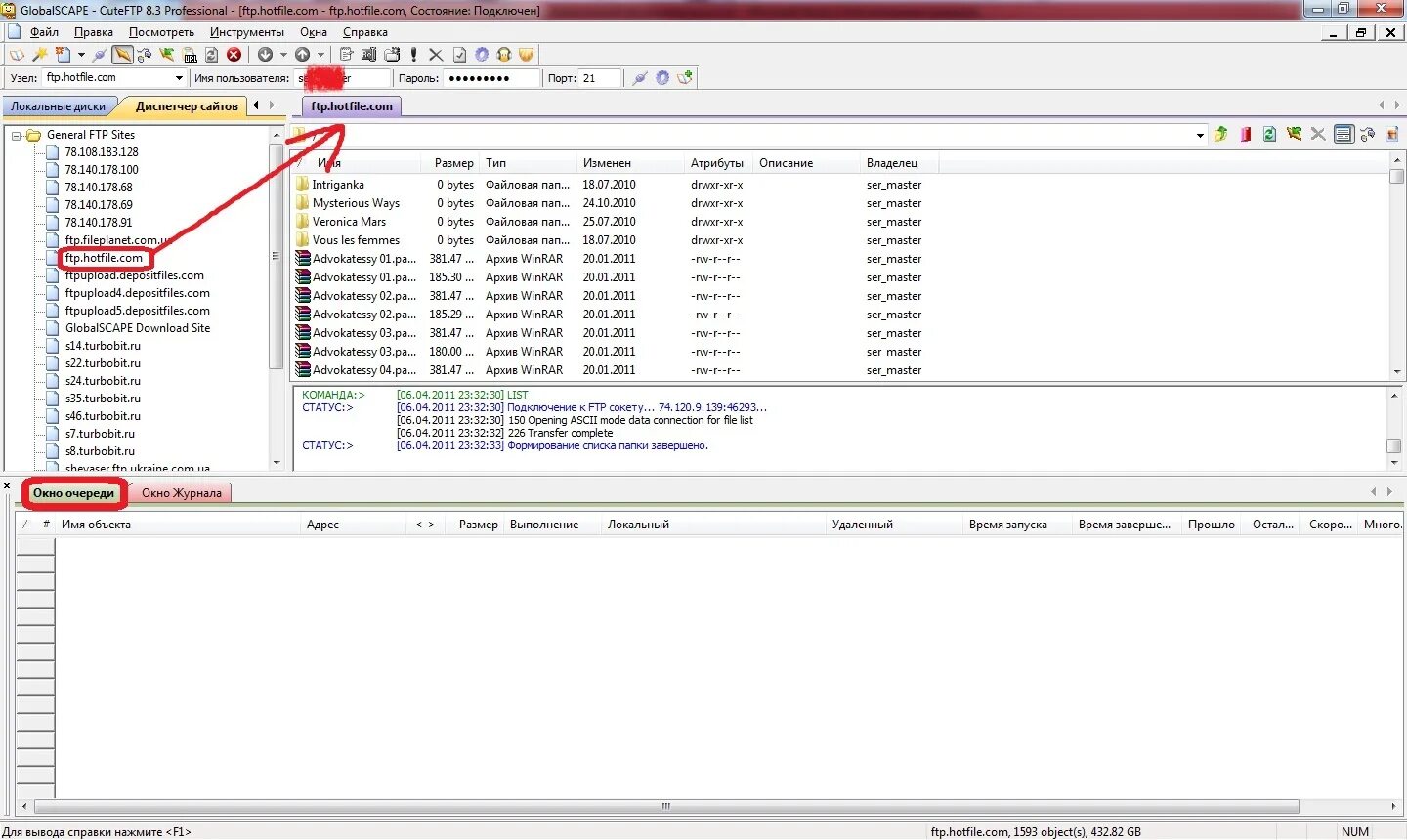Screen dimensions: 1407x840
Task: Sort file list by Размер column
Action: tap(453, 163)
